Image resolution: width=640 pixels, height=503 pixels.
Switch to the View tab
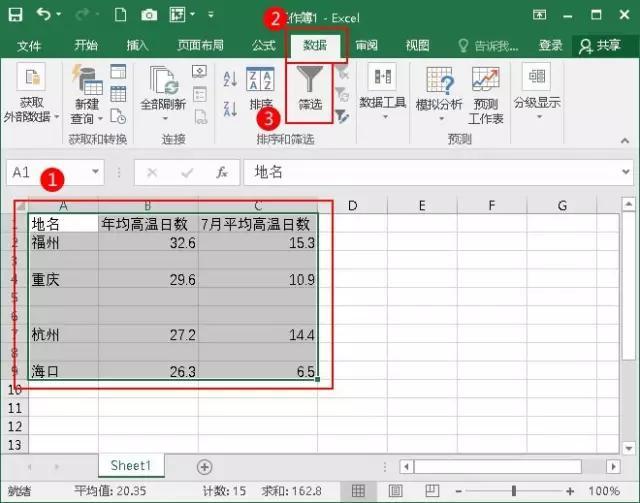418,45
